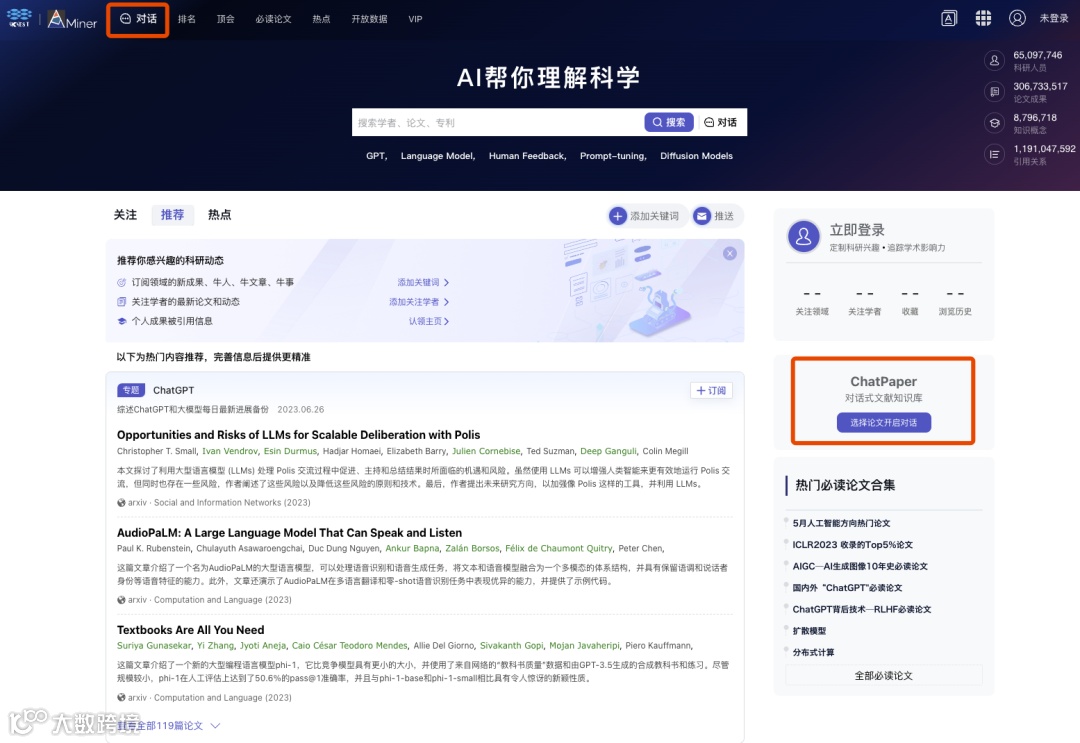Click the 专题 tag badge
This screenshot has height=743, width=1080.
[x=131, y=390]
